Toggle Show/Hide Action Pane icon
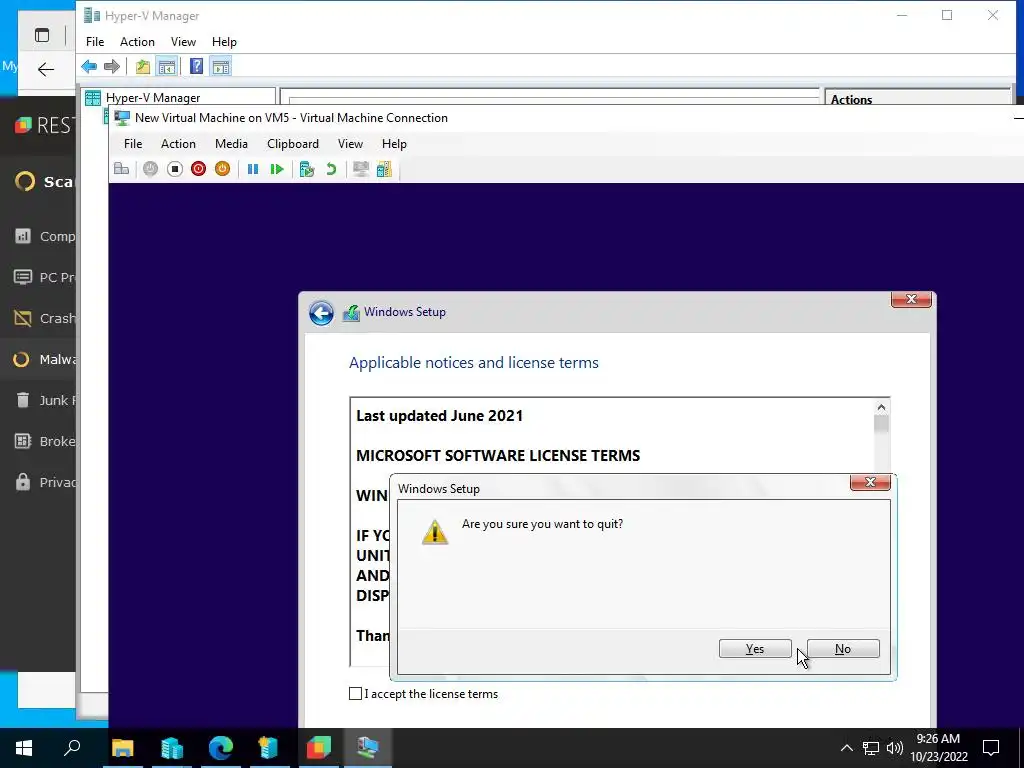 [221, 66]
